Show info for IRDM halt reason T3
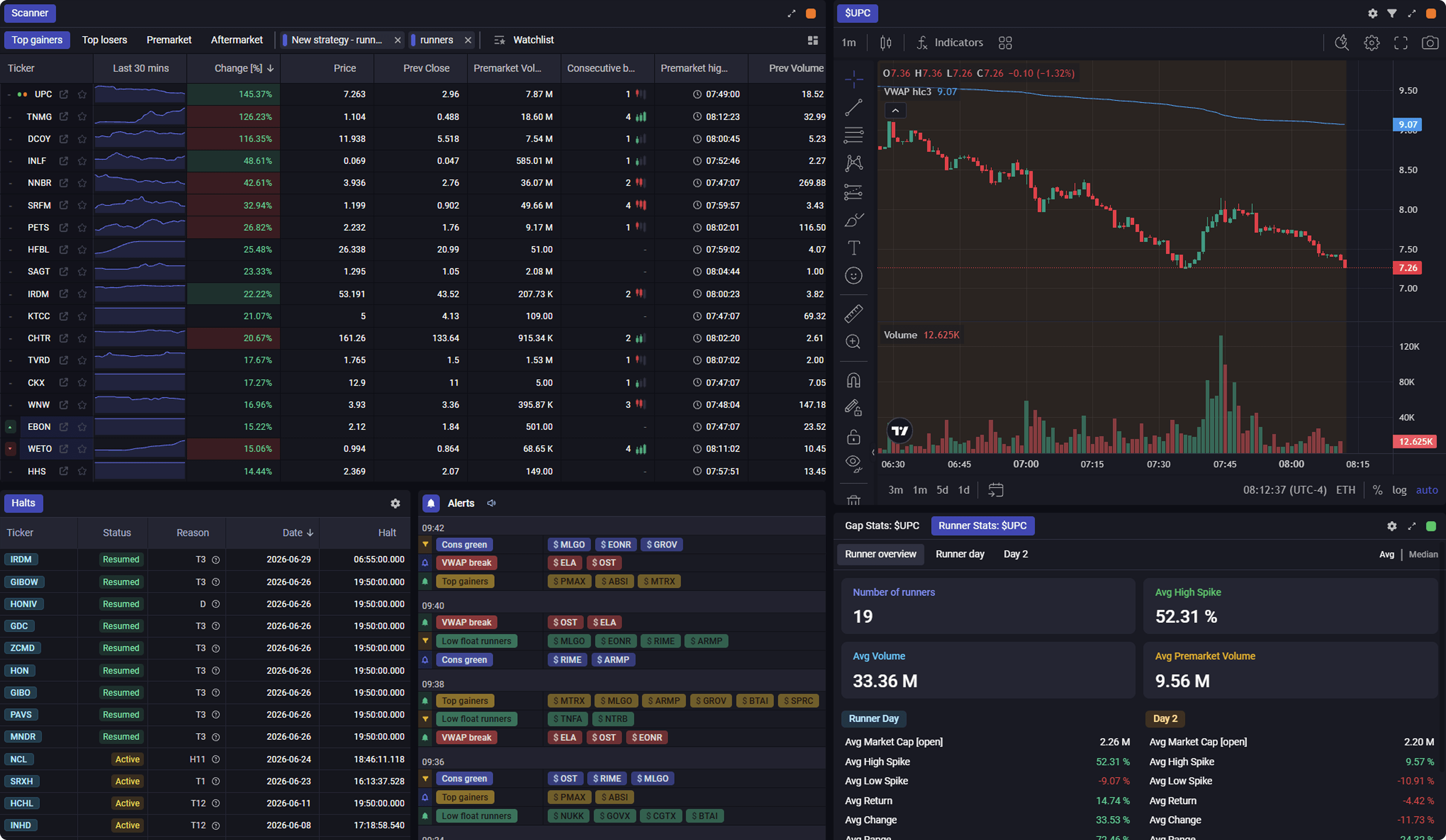The image size is (1446, 840). (x=216, y=559)
